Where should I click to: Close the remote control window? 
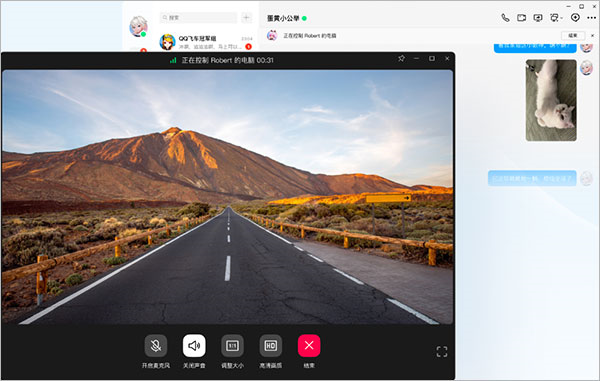pos(447,59)
